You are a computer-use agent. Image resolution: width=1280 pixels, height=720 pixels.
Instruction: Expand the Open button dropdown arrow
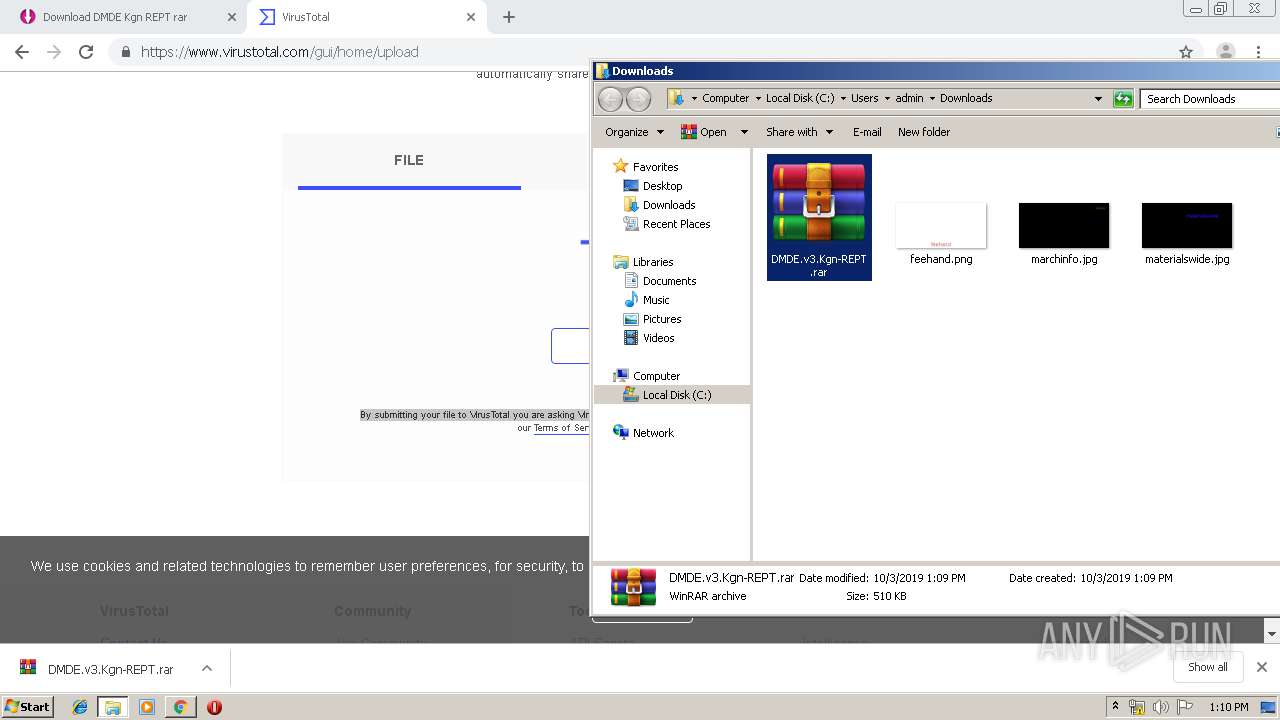point(744,132)
